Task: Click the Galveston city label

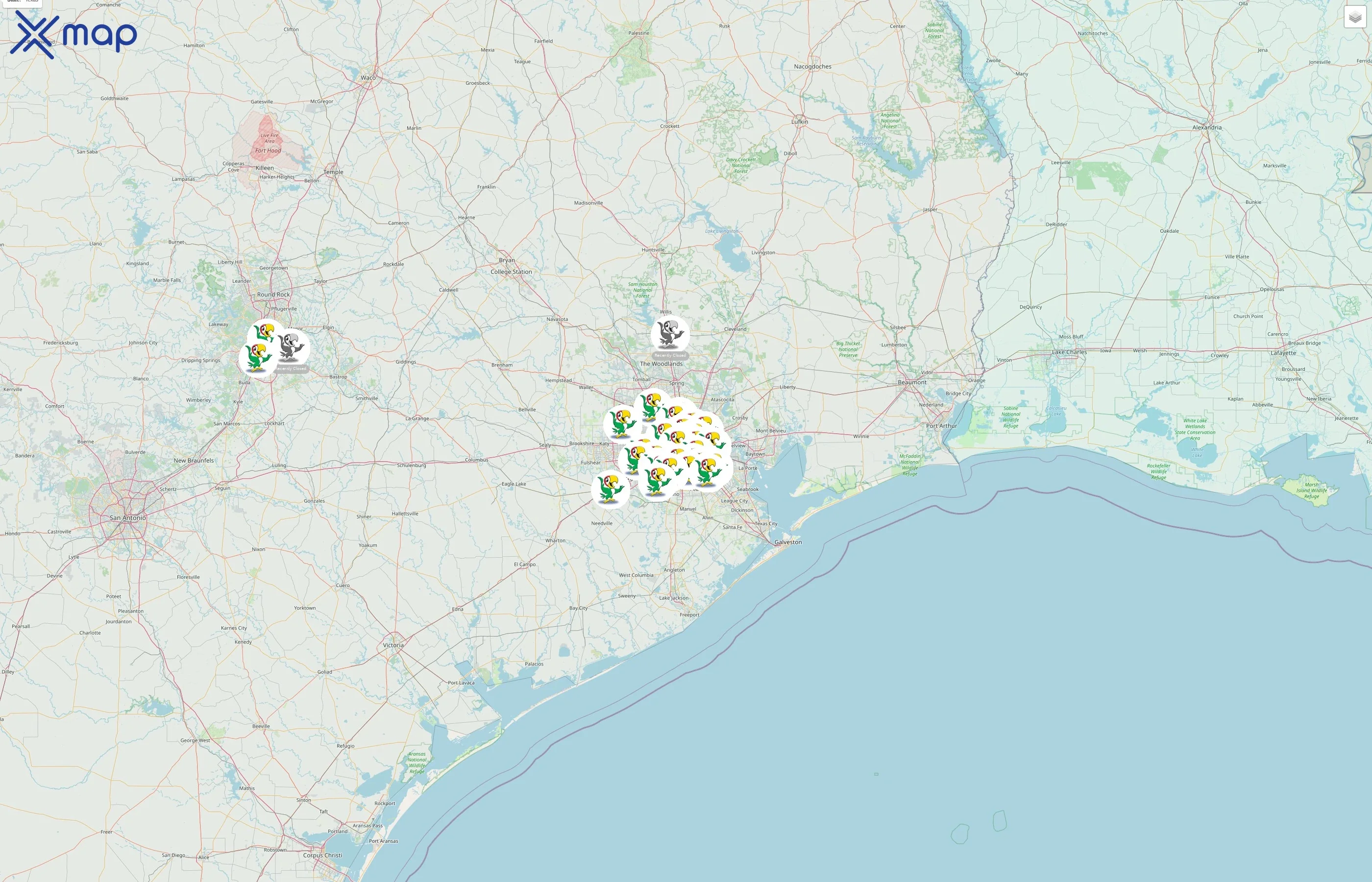Action: pos(788,542)
